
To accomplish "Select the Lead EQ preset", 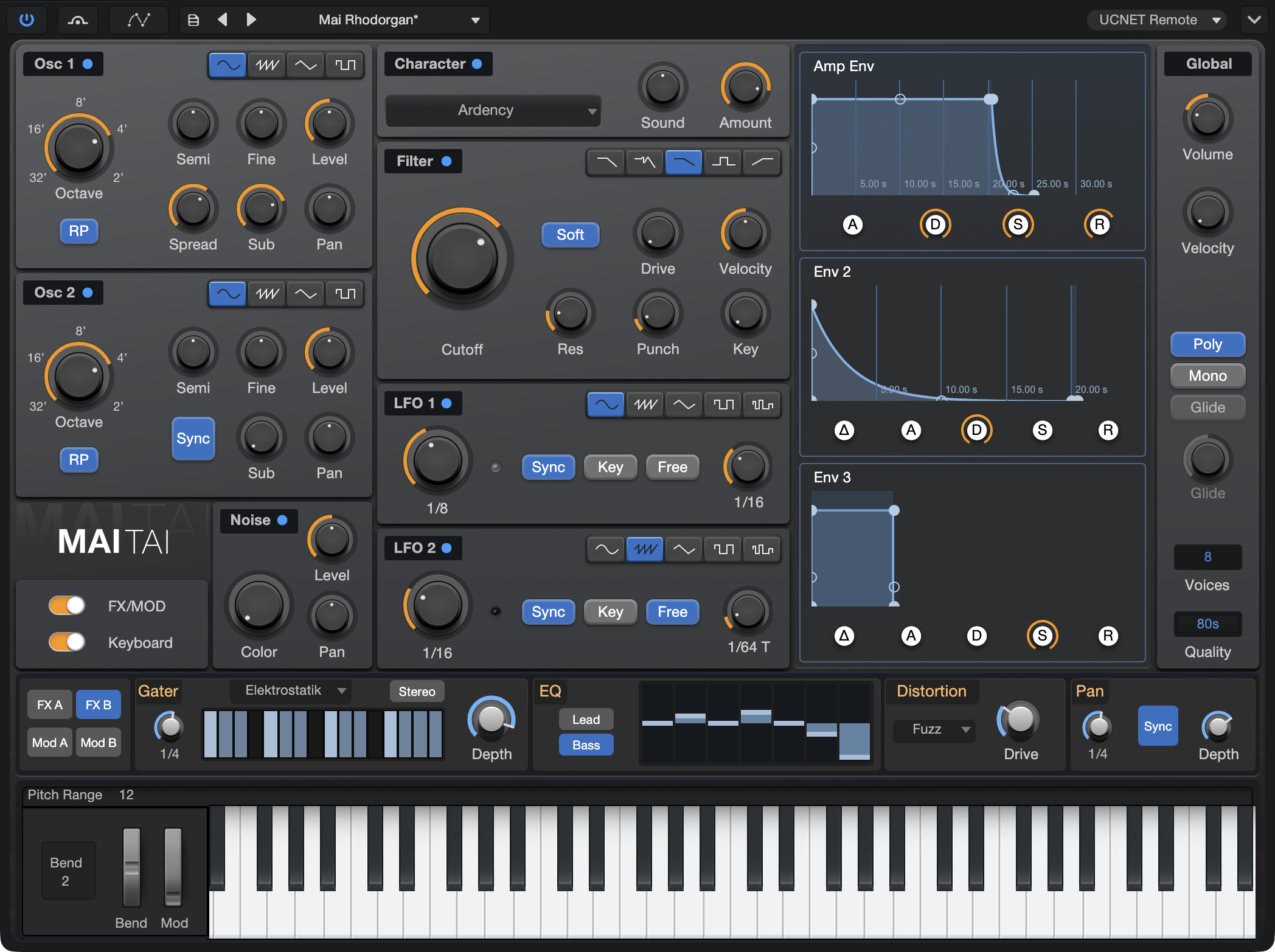I will click(x=586, y=720).
